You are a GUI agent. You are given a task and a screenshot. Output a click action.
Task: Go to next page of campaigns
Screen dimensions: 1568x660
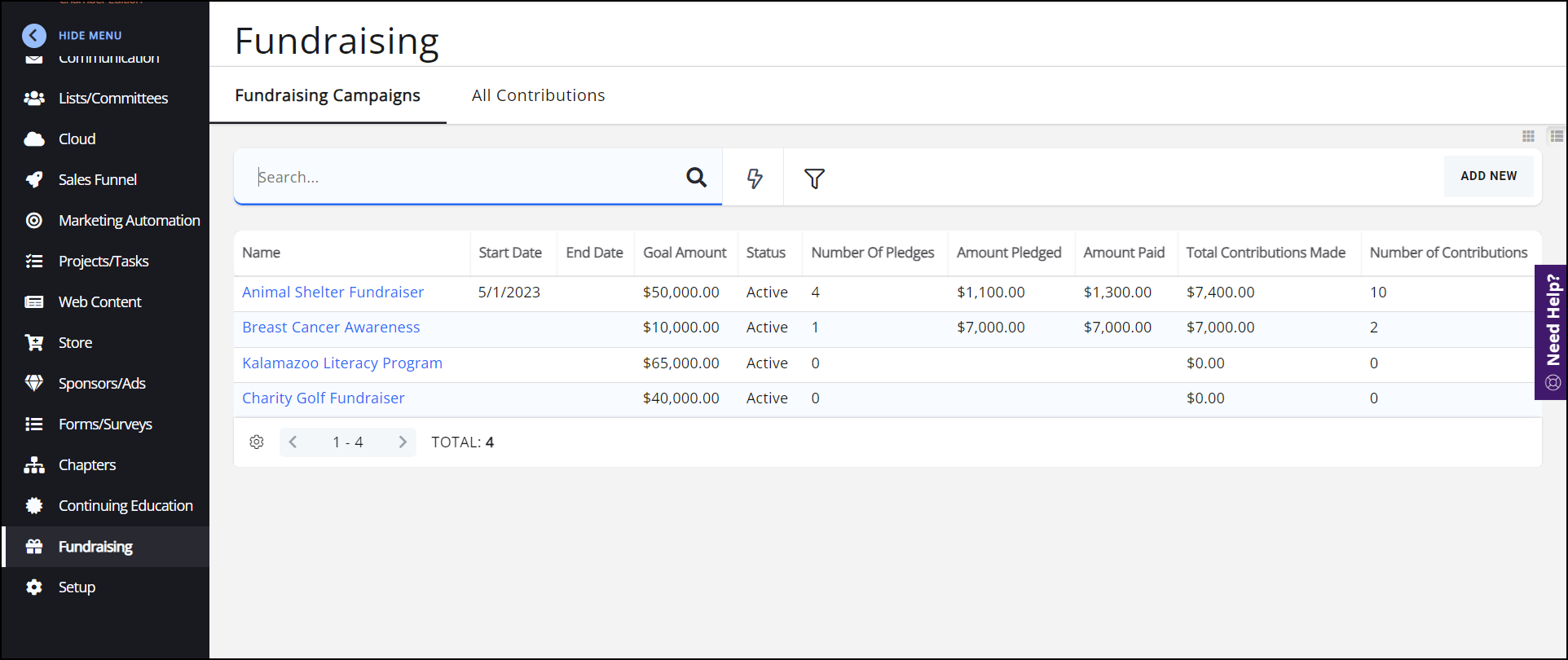pyautogui.click(x=403, y=442)
